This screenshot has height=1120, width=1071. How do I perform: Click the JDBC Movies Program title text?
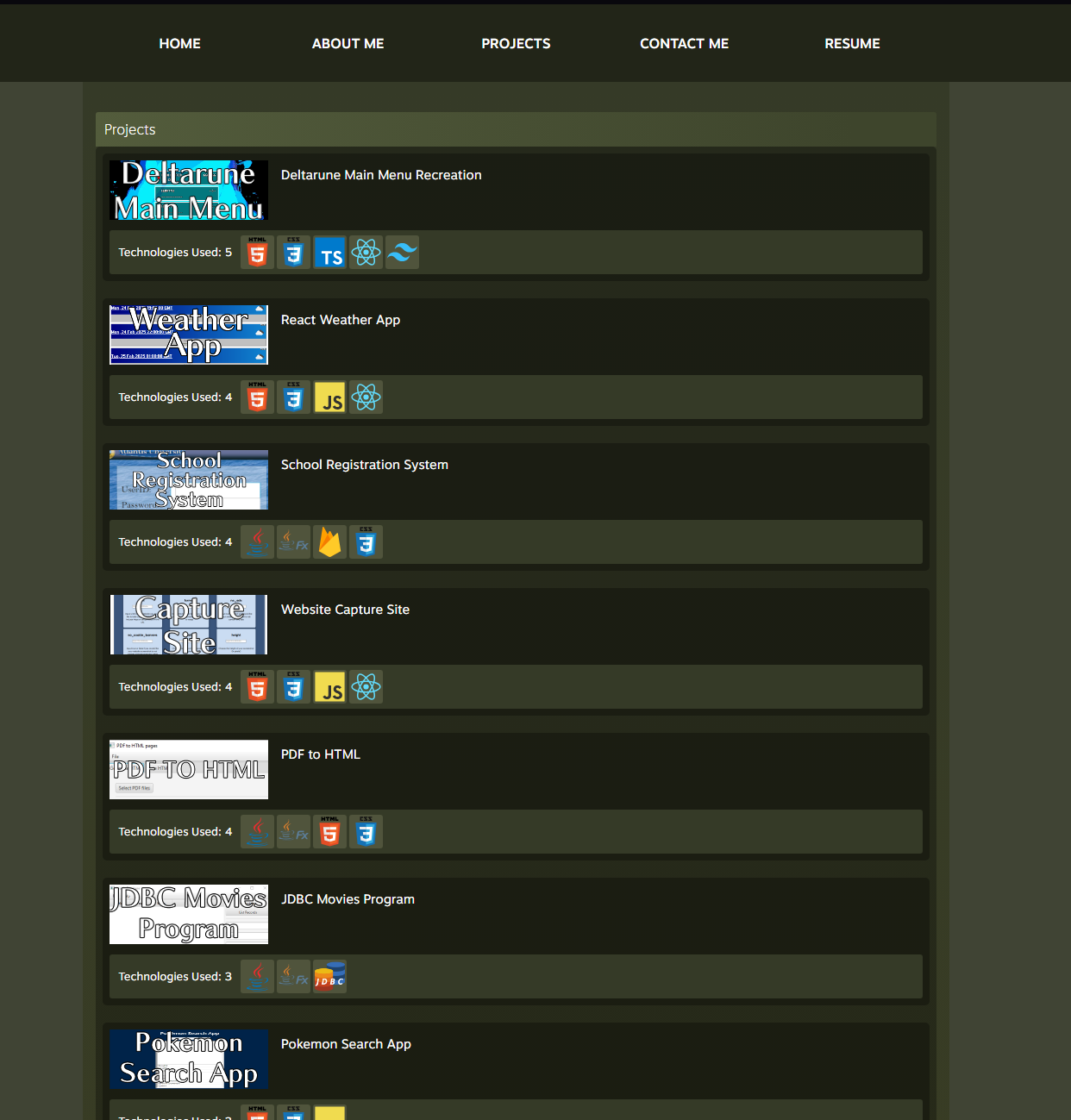(348, 899)
